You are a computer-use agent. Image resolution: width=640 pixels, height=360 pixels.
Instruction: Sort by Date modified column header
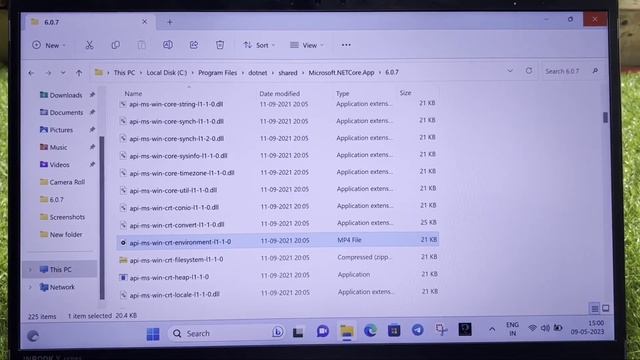(280, 93)
